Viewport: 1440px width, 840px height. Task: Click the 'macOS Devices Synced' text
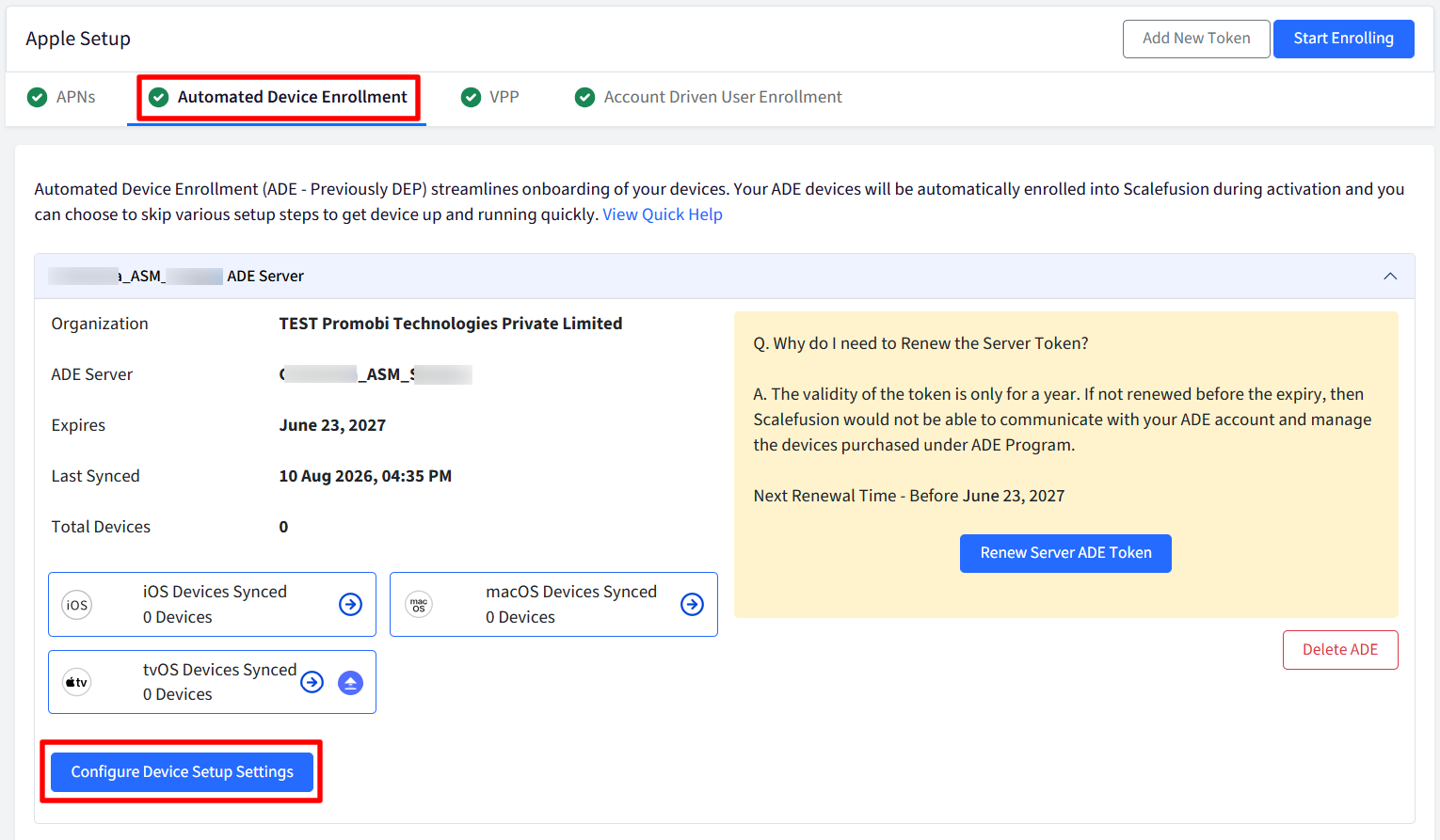point(571,592)
